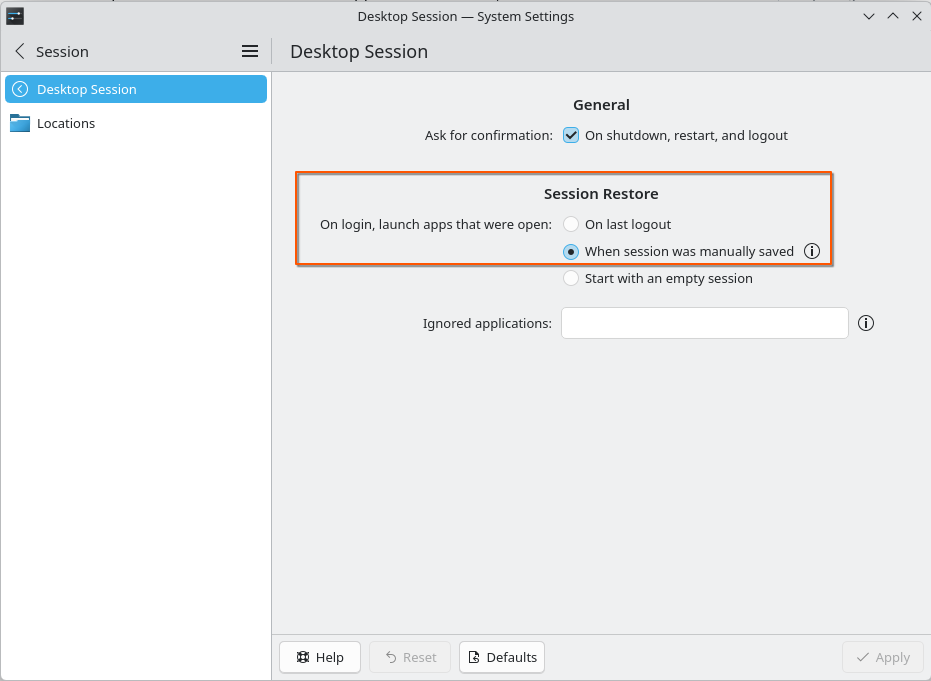Open the Desktop Session sidebar entry

(x=136, y=89)
